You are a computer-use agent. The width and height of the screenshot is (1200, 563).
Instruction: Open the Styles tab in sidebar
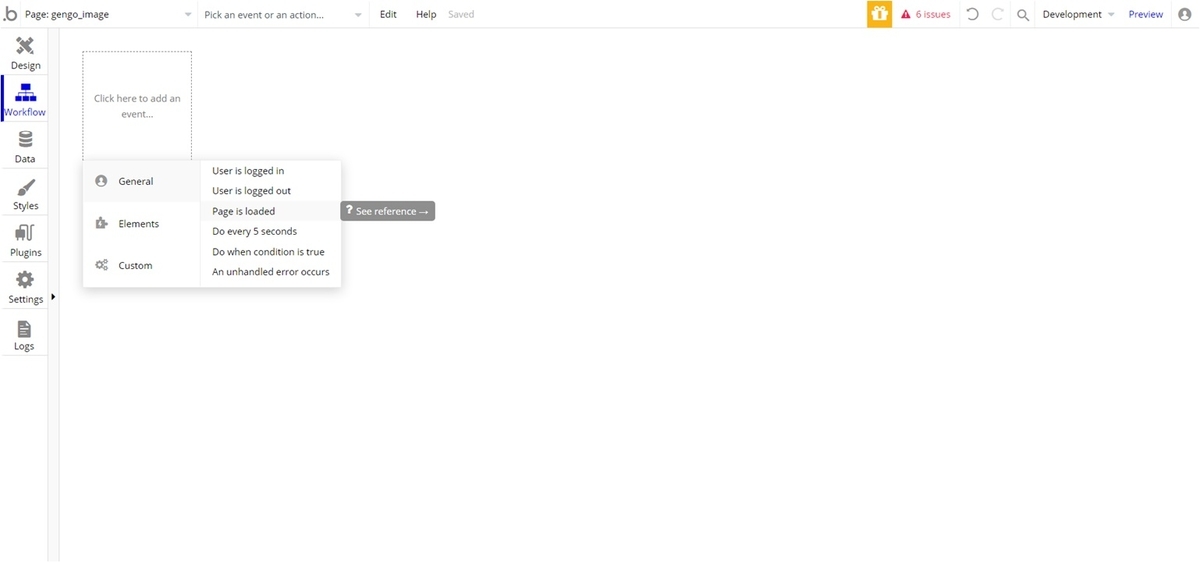(25, 194)
